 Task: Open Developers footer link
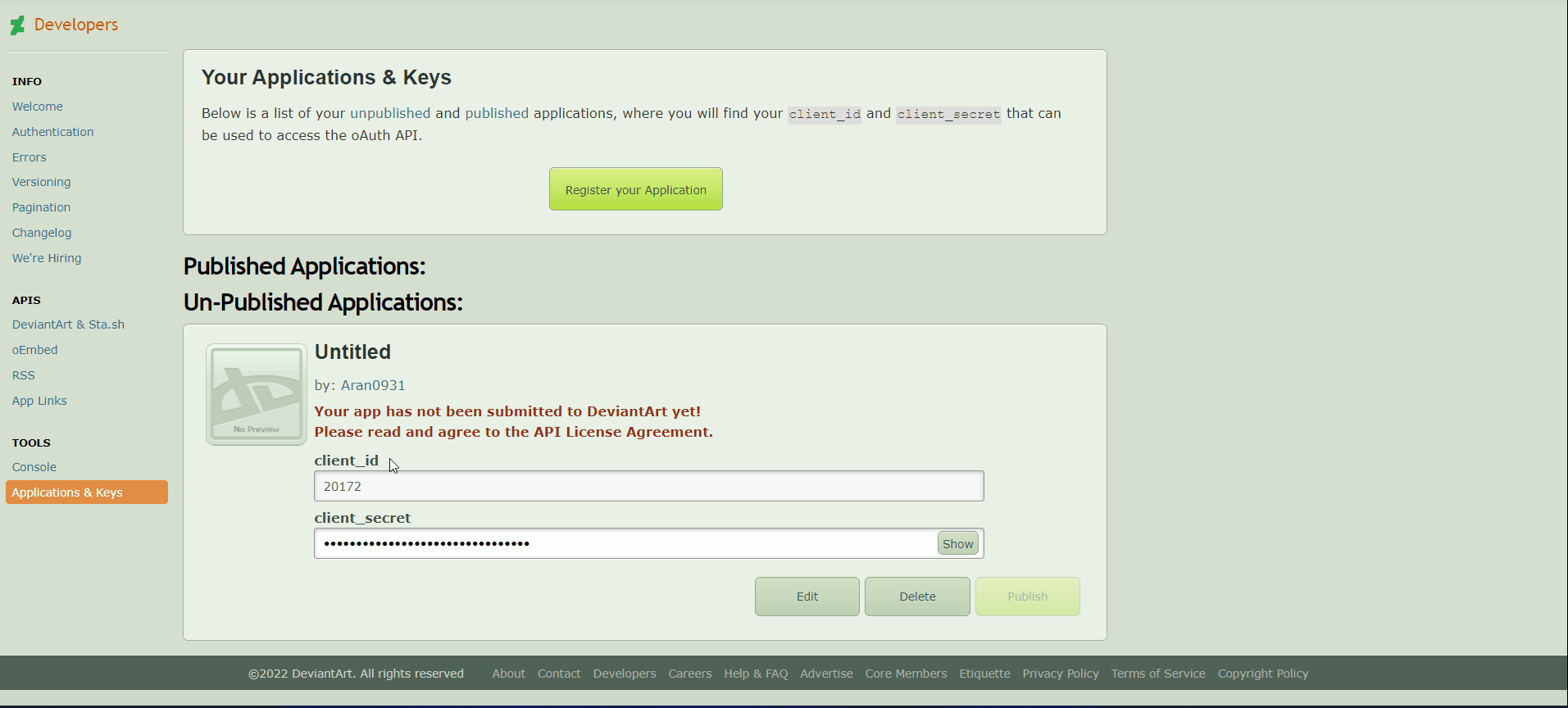tap(625, 674)
